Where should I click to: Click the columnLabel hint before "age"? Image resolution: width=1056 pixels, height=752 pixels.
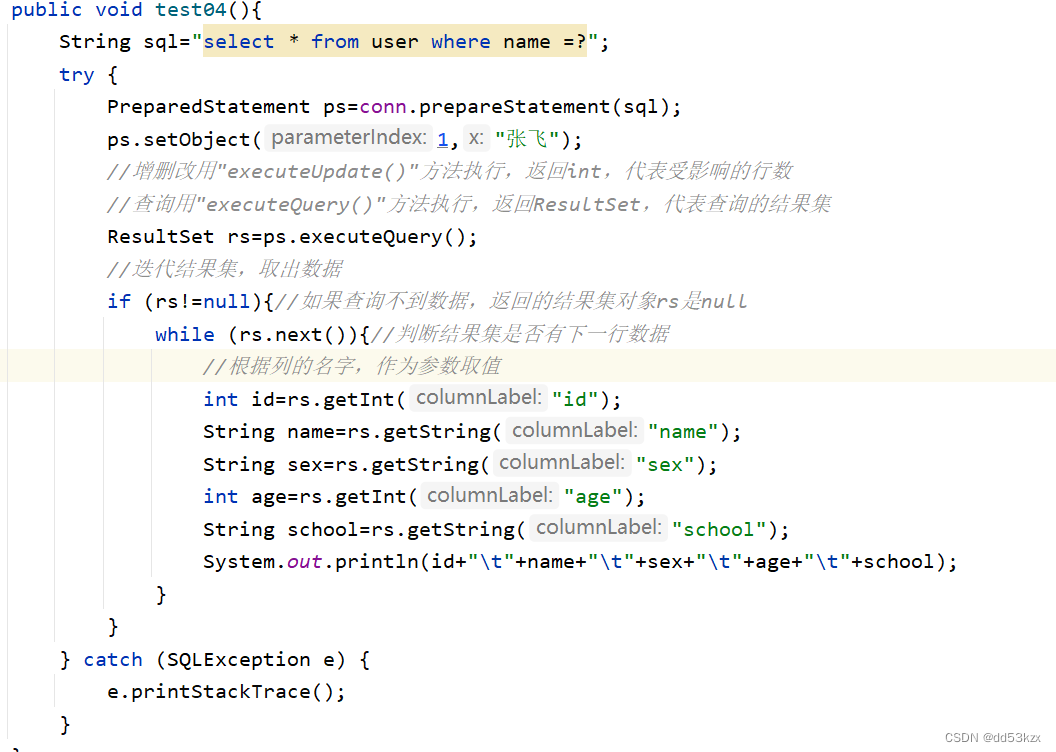point(489,495)
